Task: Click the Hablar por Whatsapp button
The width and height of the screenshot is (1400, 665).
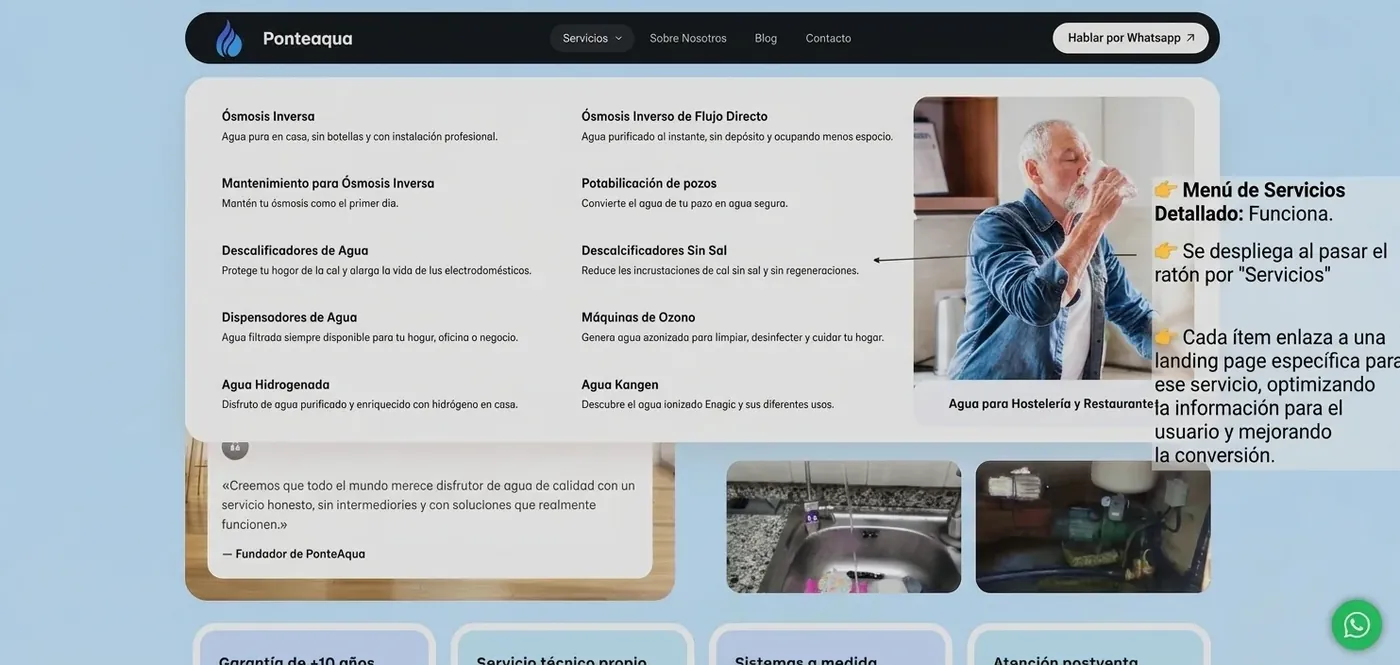Action: tap(1130, 38)
